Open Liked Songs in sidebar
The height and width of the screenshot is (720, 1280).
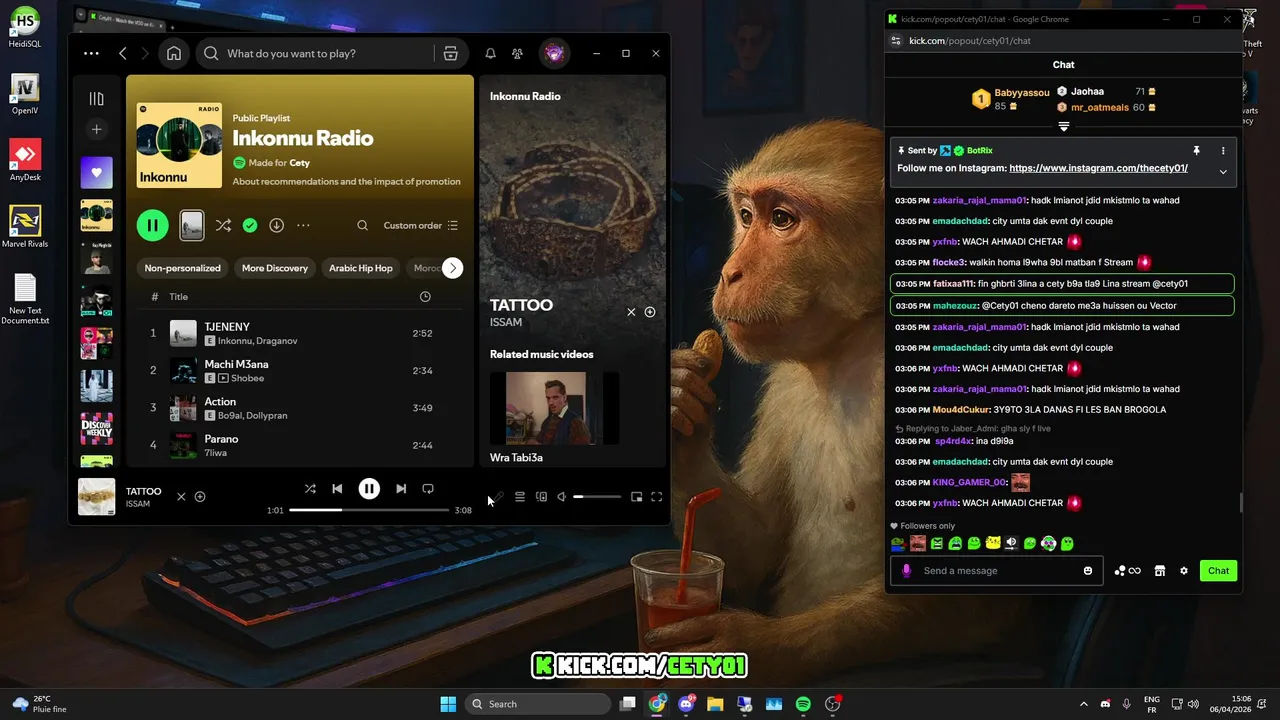tap(96, 172)
